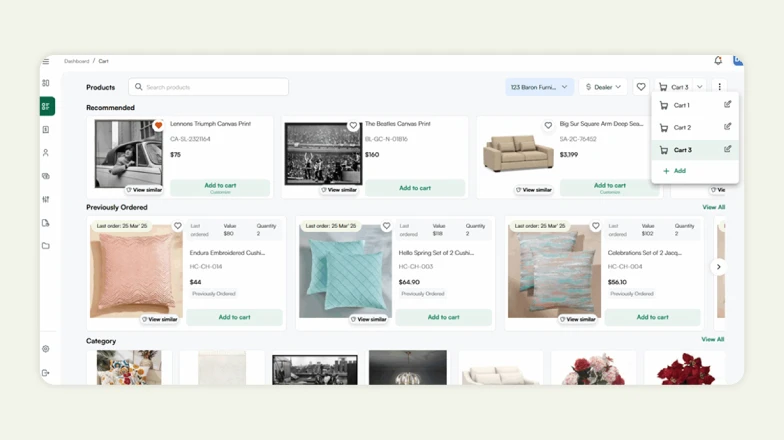This screenshot has width=784, height=440.
Task: Open the wishlist heart in toolbar
Action: [x=641, y=87]
